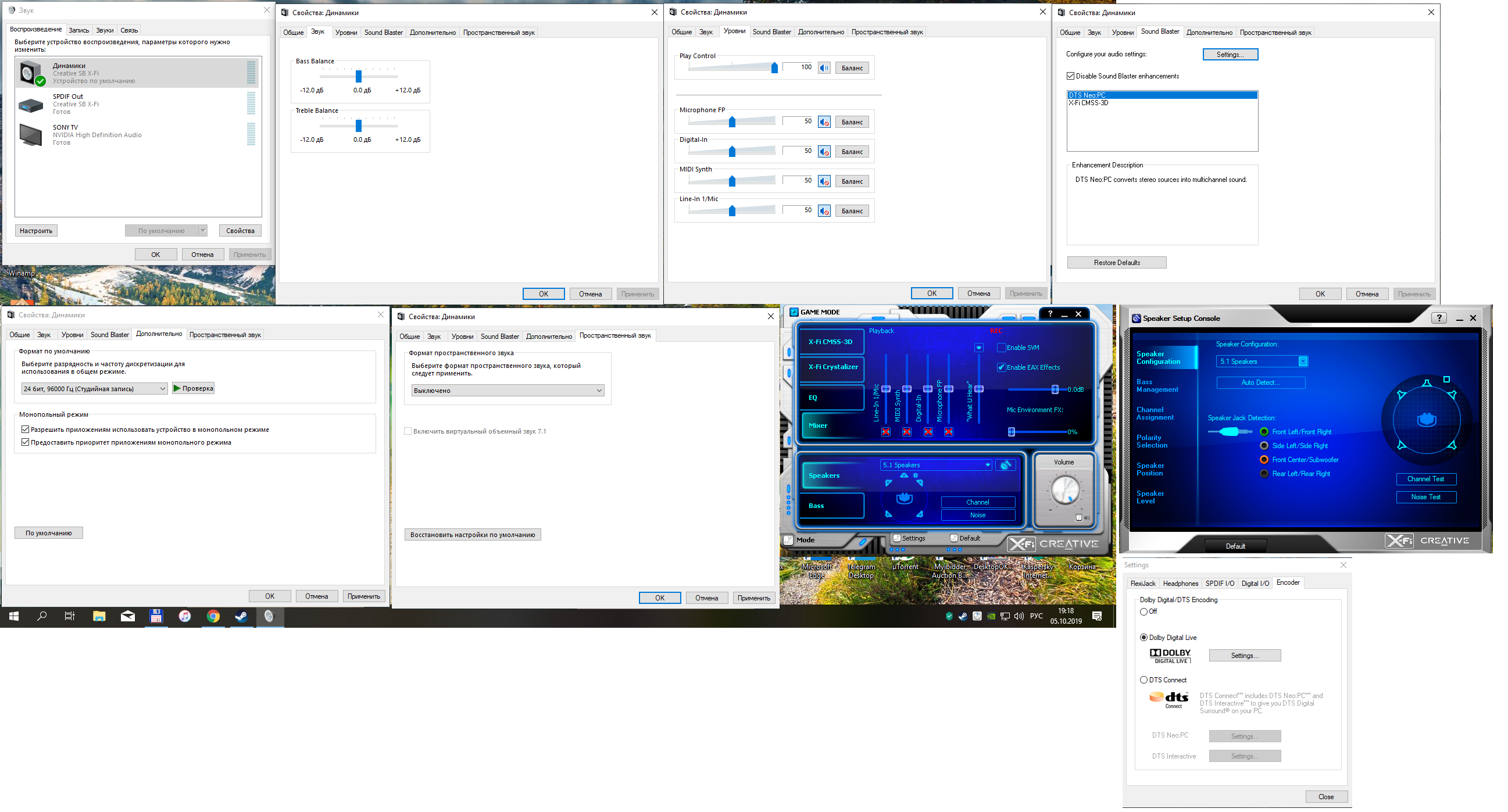Open speaker setup wrench icon in Game Mode
This screenshot has height=812, width=1508.
pos(1005,466)
